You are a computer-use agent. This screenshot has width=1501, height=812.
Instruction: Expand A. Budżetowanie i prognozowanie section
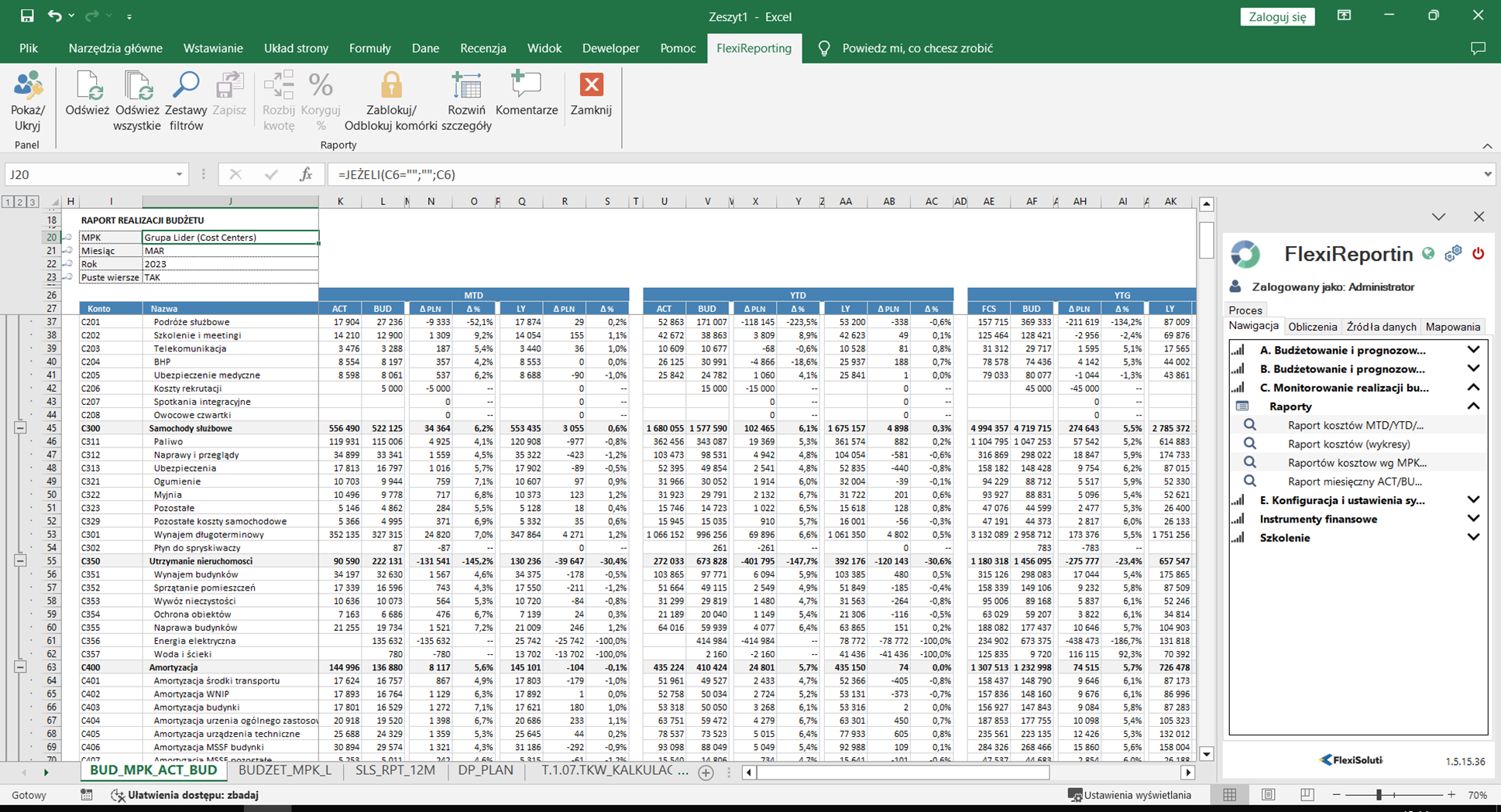(1473, 351)
